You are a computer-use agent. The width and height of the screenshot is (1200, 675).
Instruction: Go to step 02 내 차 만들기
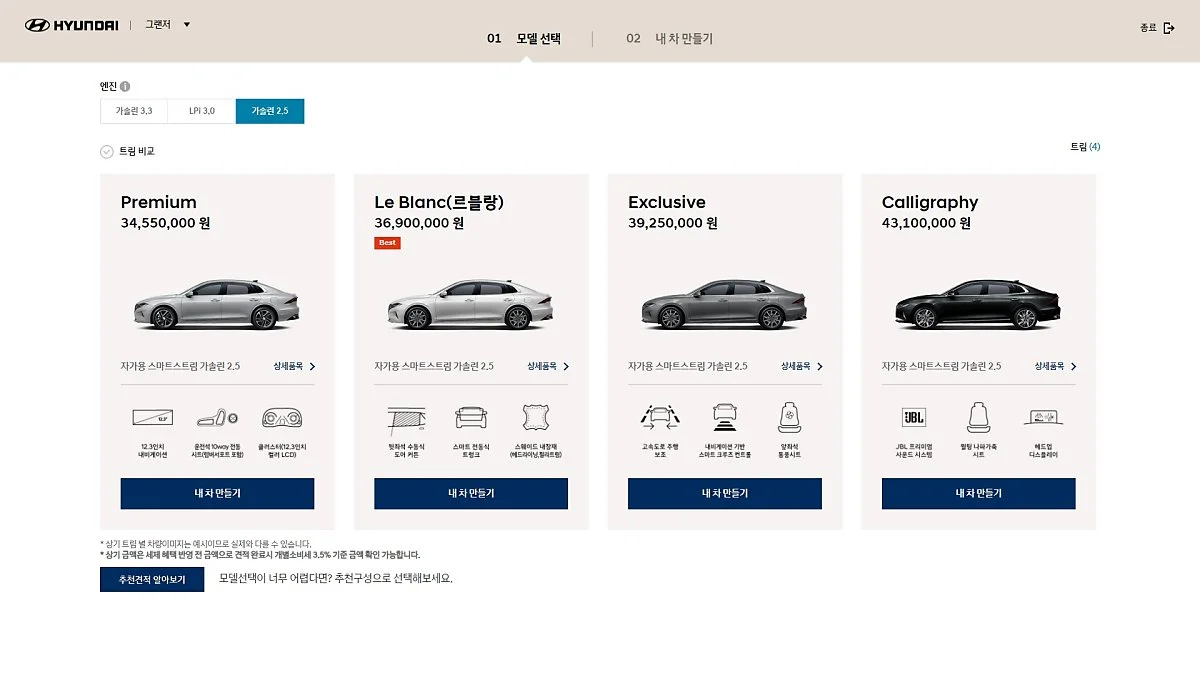(670, 39)
